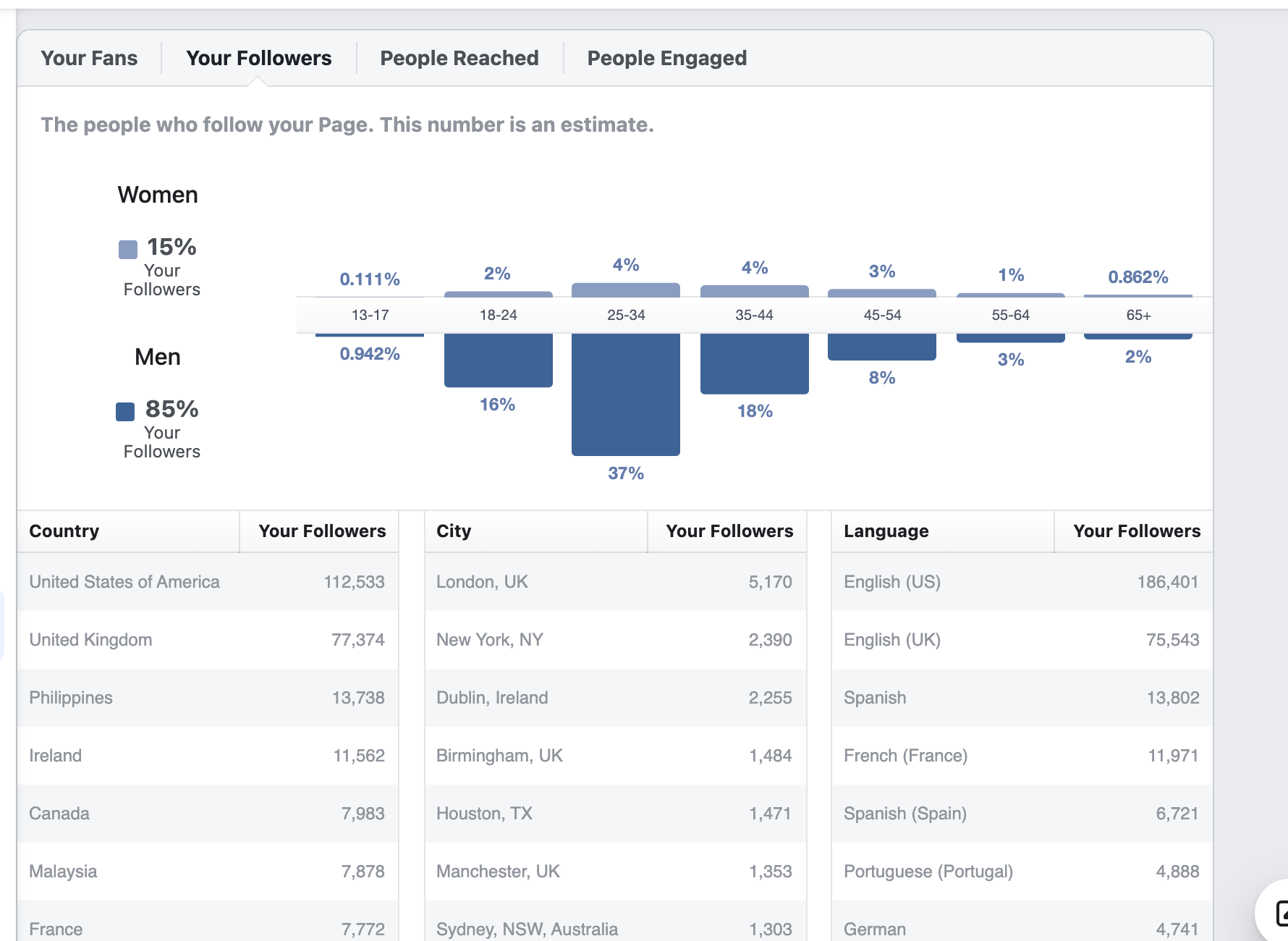Open the Your Fans tab

click(x=89, y=58)
